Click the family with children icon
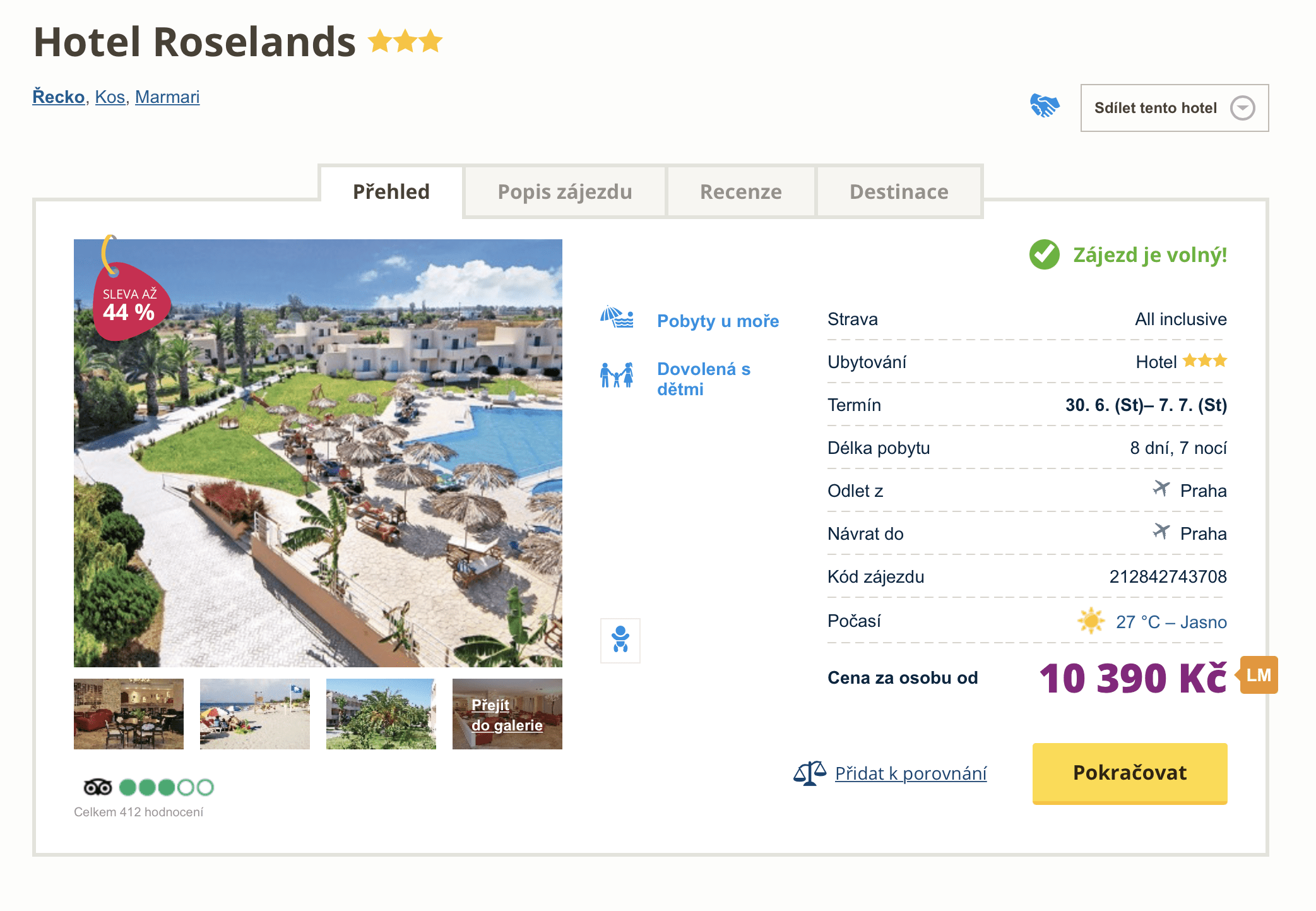The width and height of the screenshot is (1316, 911). (x=617, y=375)
